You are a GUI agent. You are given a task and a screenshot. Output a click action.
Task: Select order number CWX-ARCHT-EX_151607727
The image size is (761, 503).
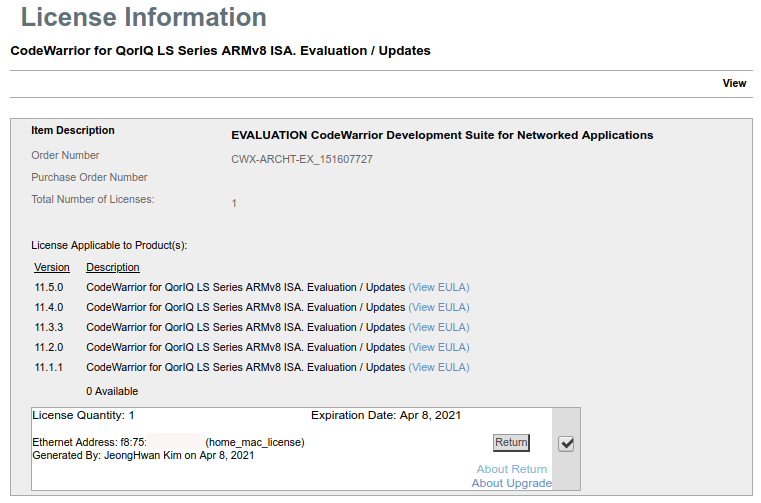point(302,159)
